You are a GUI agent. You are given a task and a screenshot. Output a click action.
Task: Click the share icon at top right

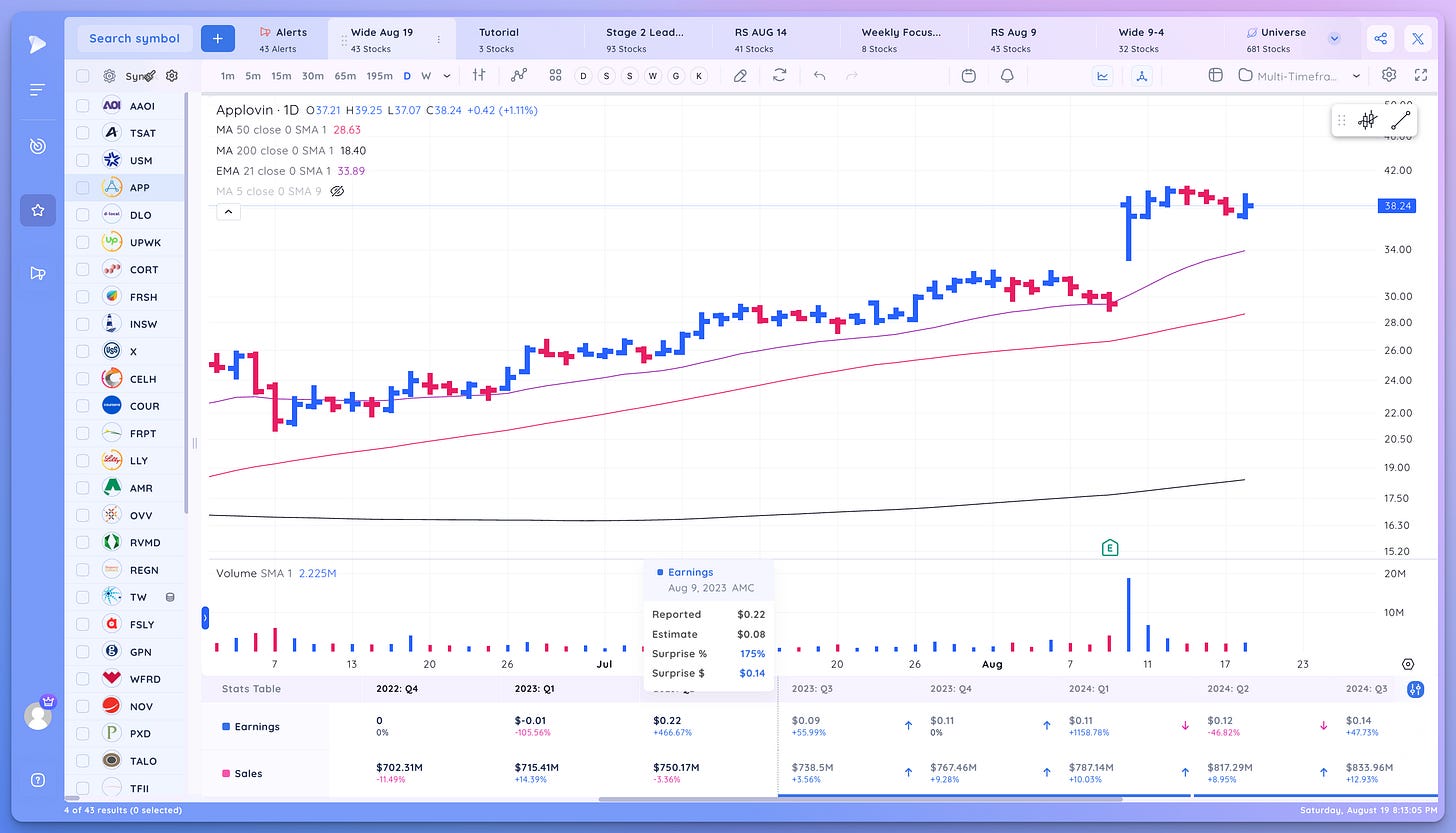pyautogui.click(x=1381, y=38)
